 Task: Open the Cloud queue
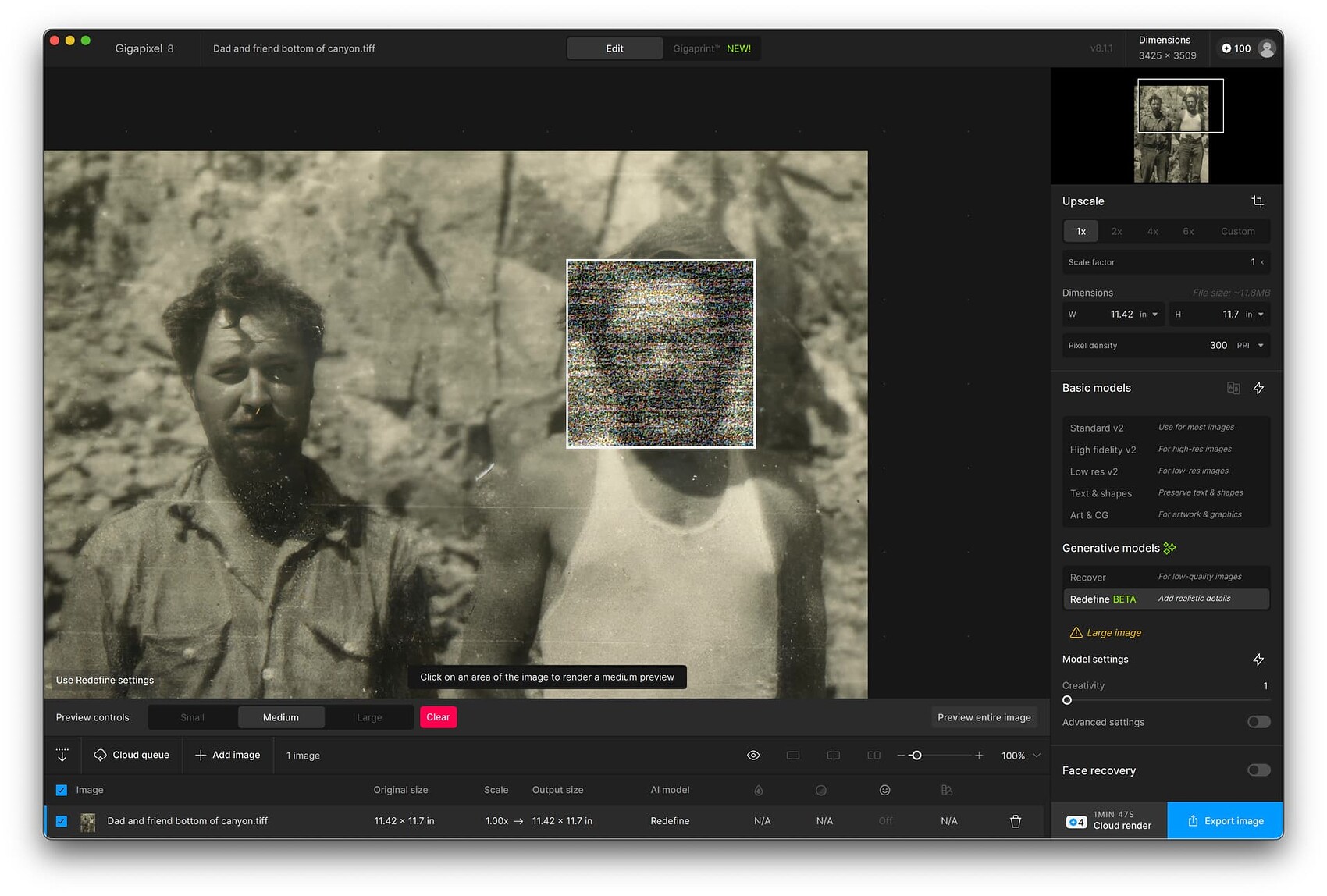[x=131, y=755]
